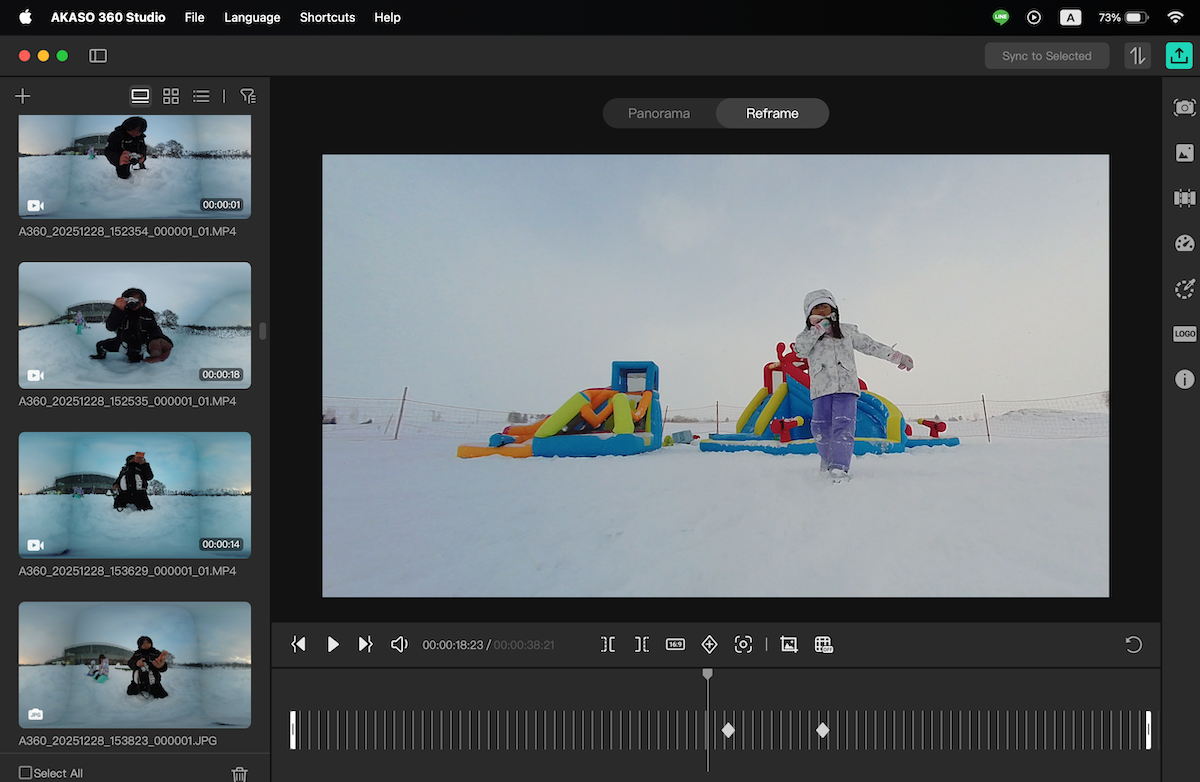Open the trim video filmstrip tool
The width and height of the screenshot is (1200, 782).
(1184, 198)
